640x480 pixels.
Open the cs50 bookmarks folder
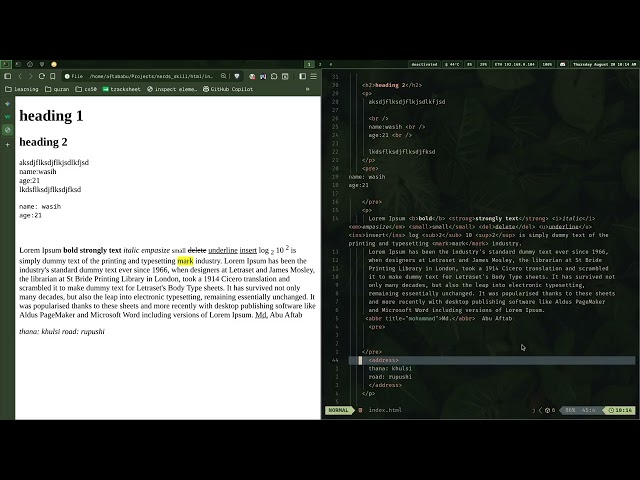click(x=86, y=89)
